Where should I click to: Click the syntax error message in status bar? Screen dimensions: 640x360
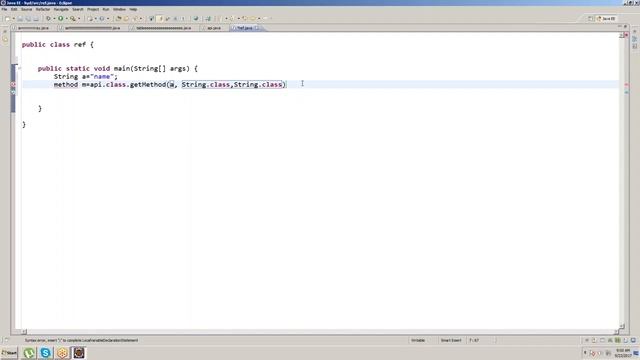[81, 340]
